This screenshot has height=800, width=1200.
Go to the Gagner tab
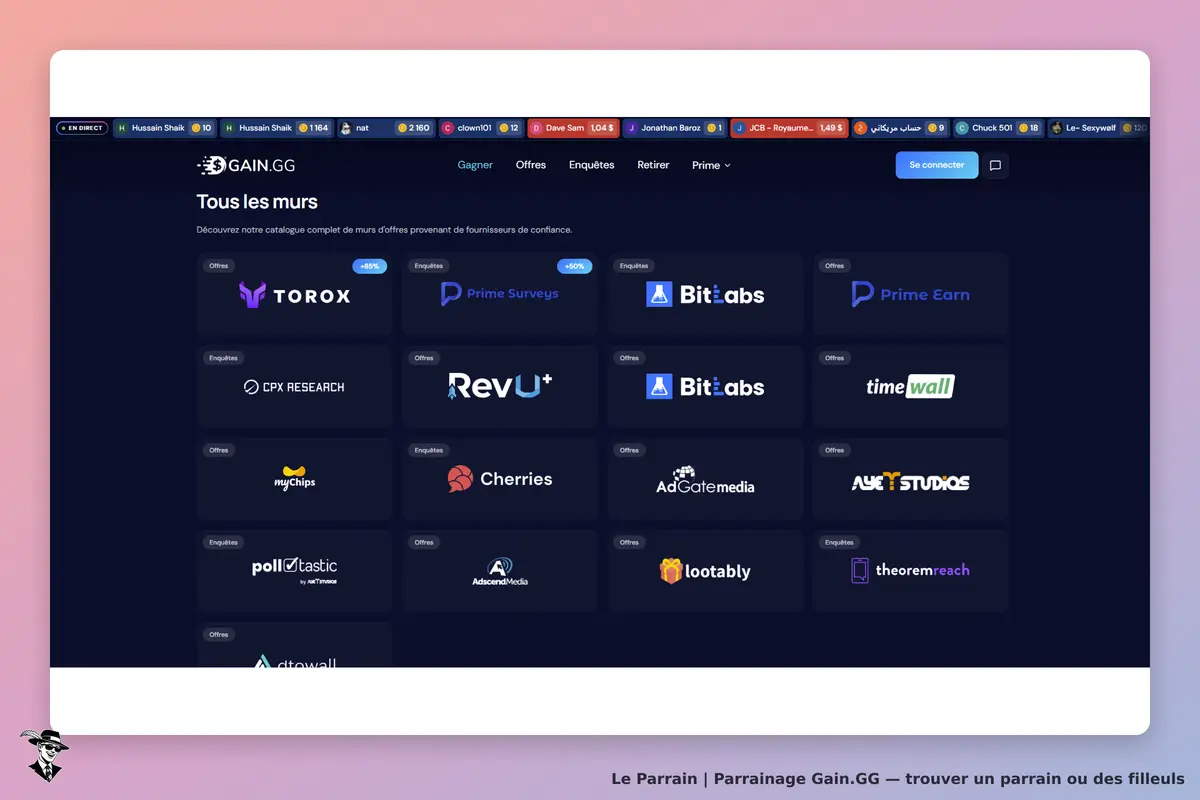click(x=475, y=165)
